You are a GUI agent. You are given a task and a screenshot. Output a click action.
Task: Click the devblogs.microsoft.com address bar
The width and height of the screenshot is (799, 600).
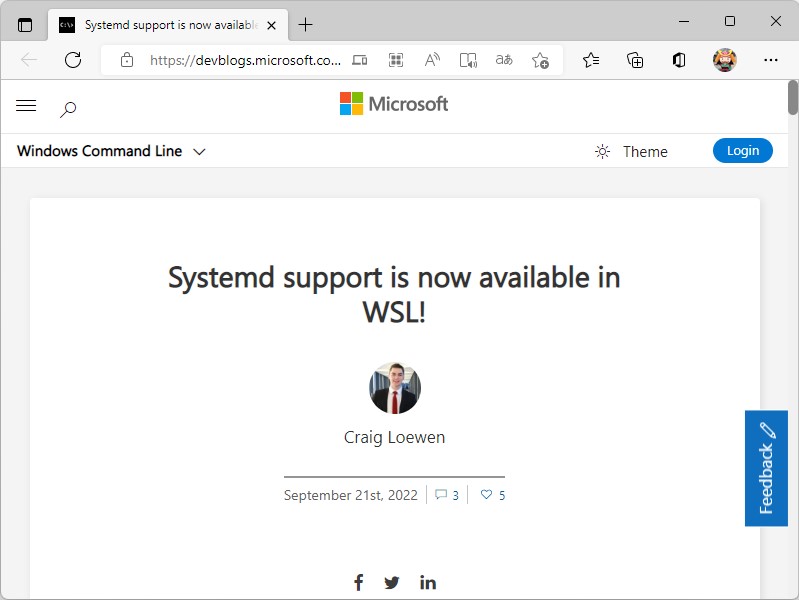tap(245, 60)
